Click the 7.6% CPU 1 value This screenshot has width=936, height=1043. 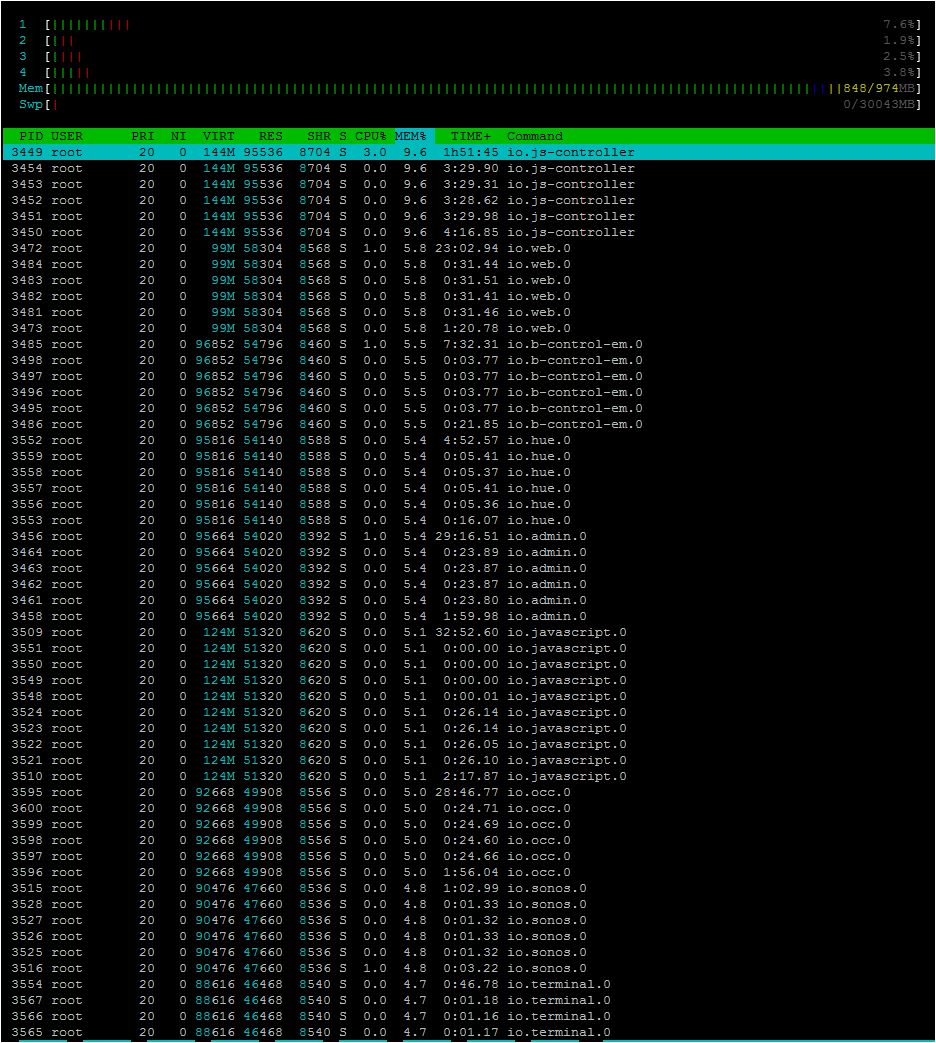coord(899,25)
